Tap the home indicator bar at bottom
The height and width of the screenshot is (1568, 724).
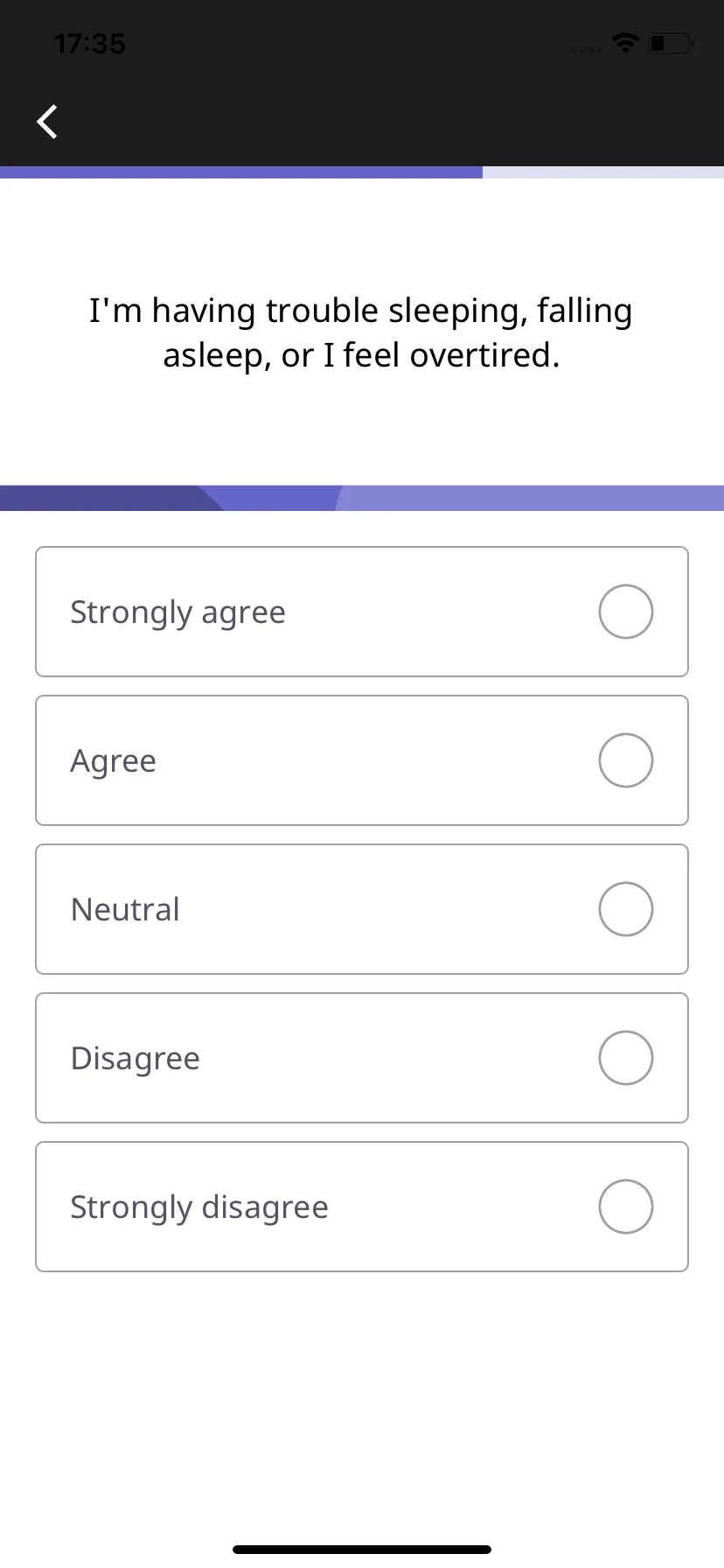click(362, 1549)
